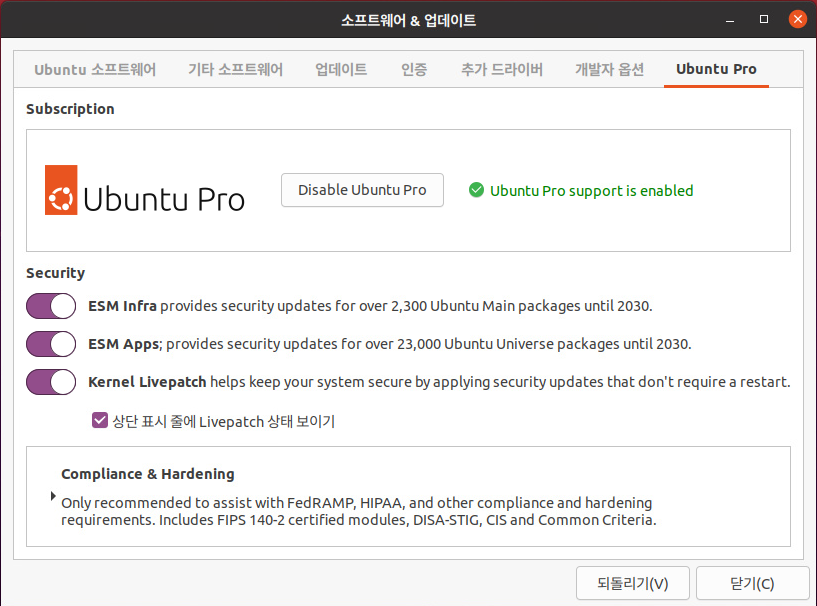
Task: Click the Security heading
Action: (x=55, y=273)
